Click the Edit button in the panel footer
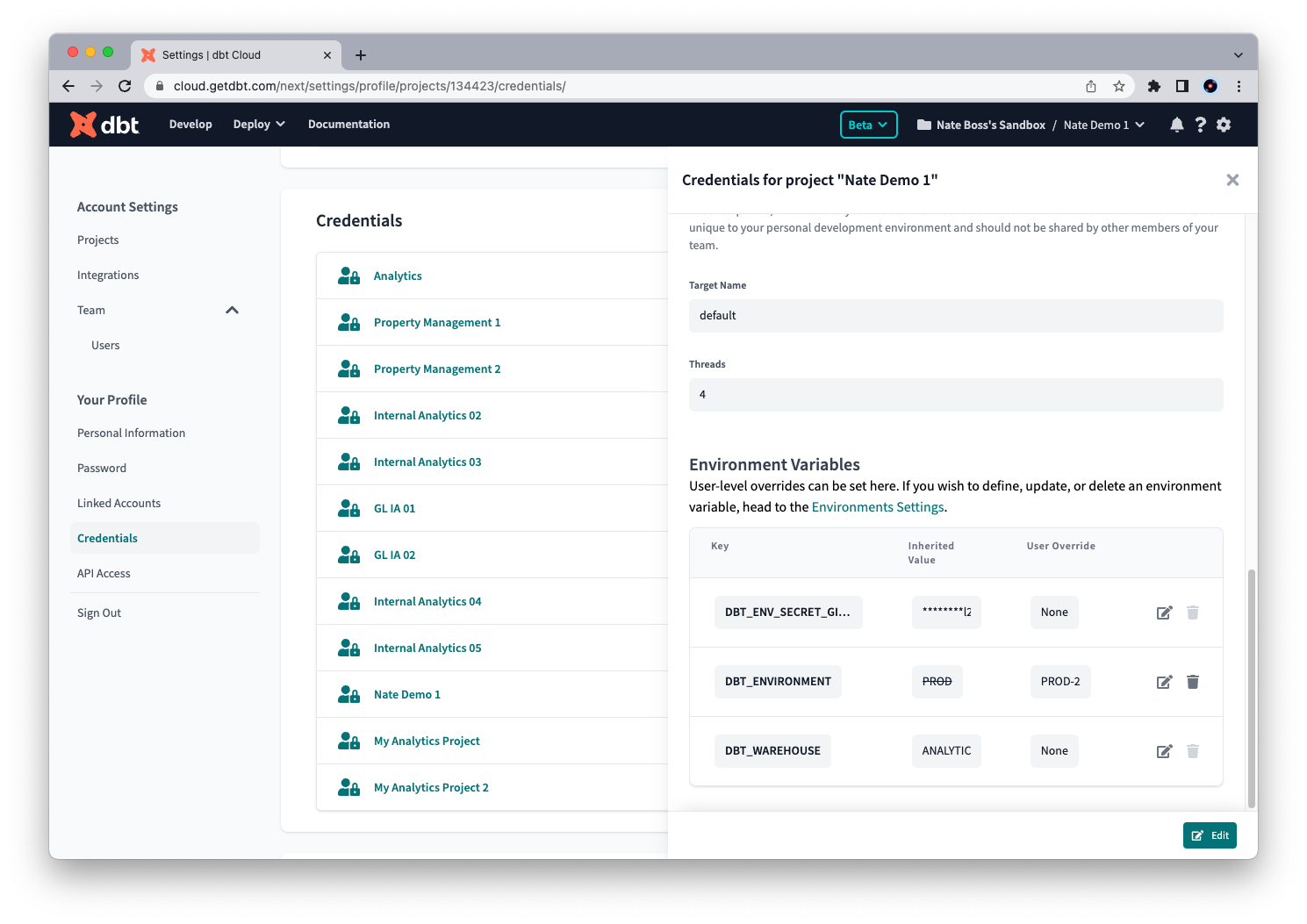The image size is (1307, 924). tap(1210, 835)
